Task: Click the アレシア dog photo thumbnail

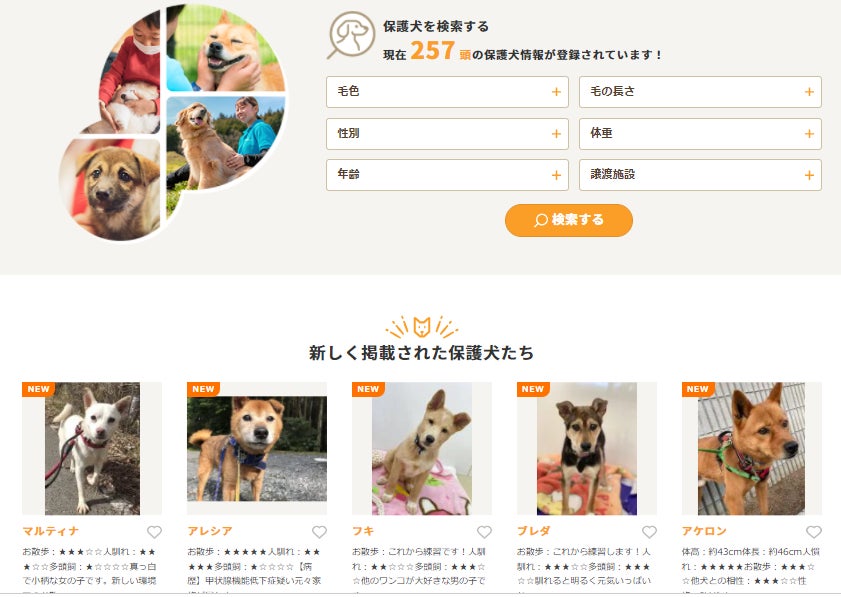Action: (x=257, y=448)
